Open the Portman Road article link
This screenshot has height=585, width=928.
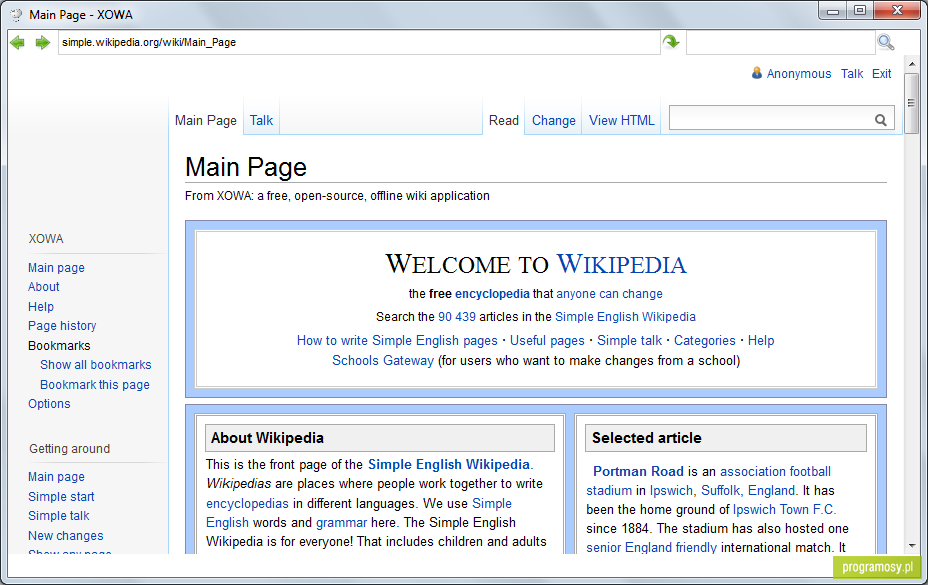pyautogui.click(x=638, y=471)
